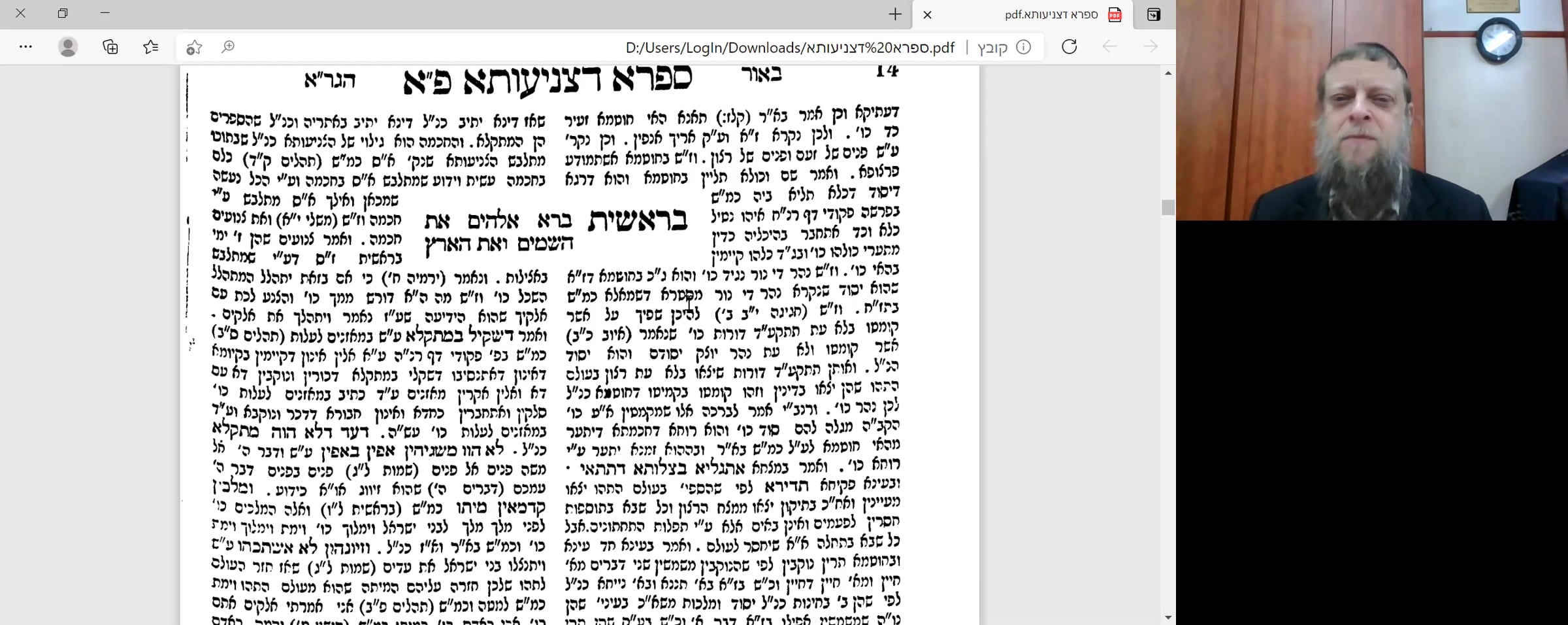
Task: Go forward using the left-pointing arrow
Action: click(1110, 47)
